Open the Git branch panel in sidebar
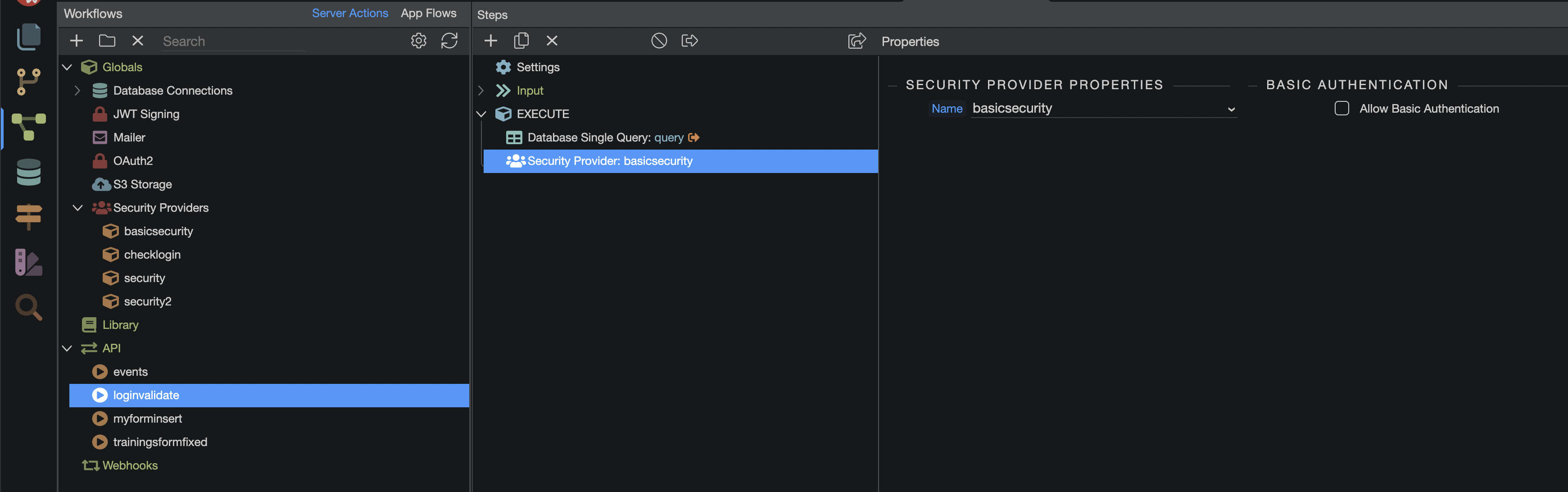 (x=28, y=82)
